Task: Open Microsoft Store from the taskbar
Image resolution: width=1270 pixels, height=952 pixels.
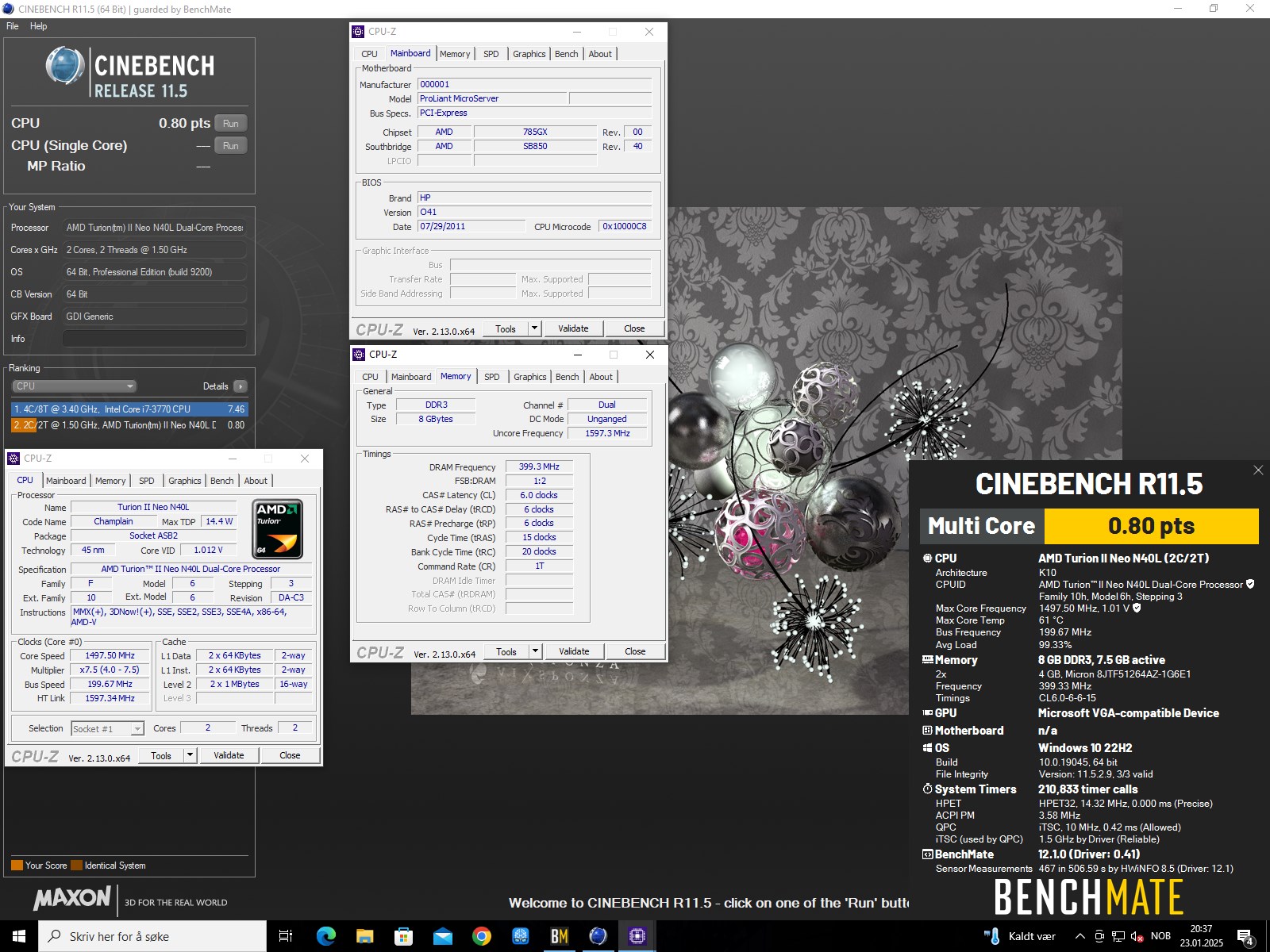Action: 403,936
